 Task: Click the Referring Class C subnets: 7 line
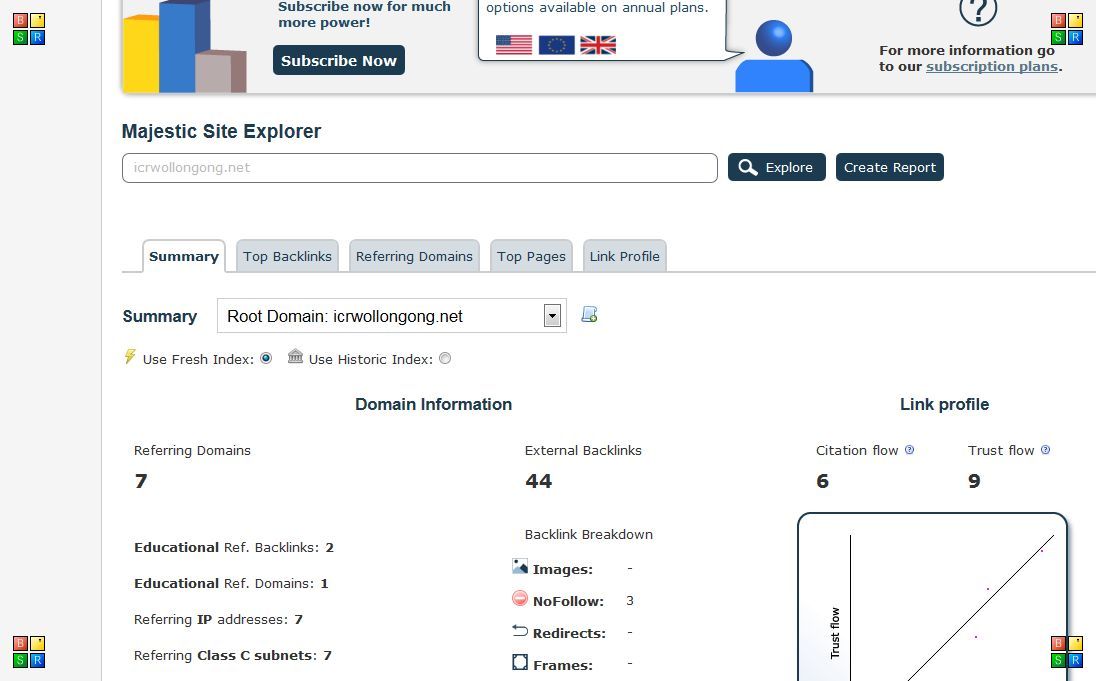point(233,655)
